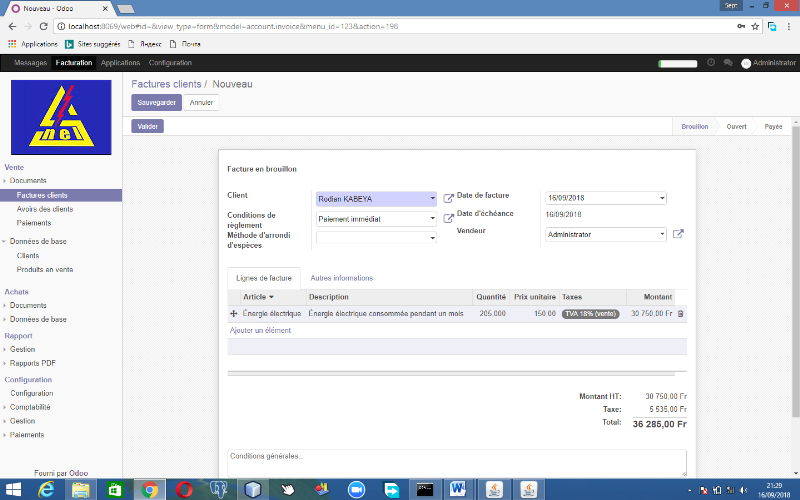Click the Conditions générales text field

click(457, 462)
